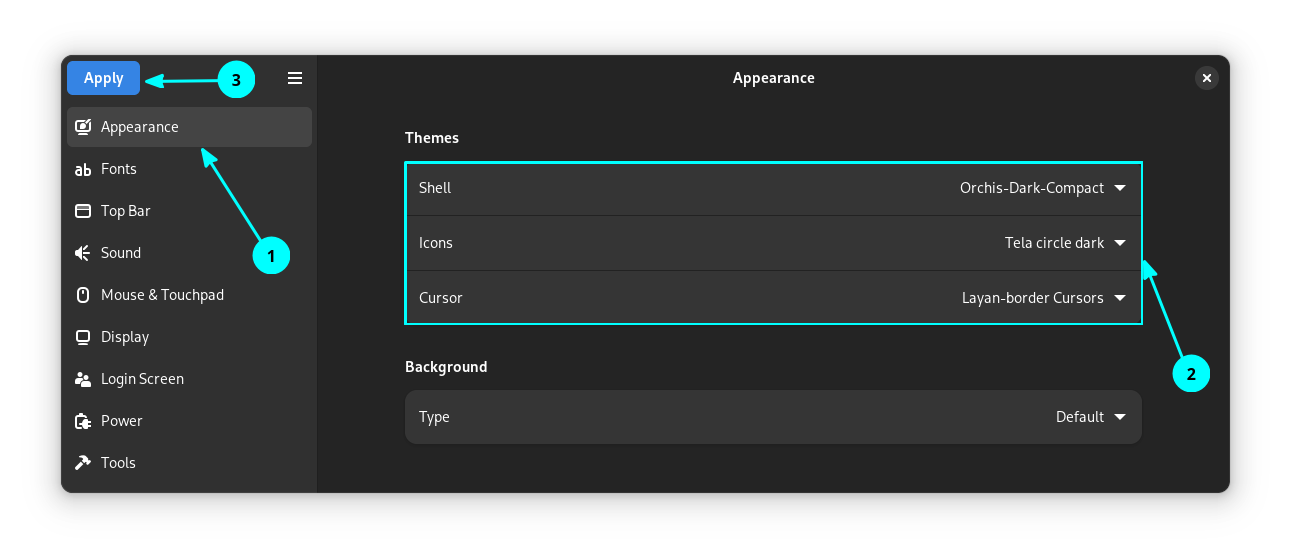Click the Fonts "ab" icon
This screenshot has width=1291, height=560.
[83, 170]
